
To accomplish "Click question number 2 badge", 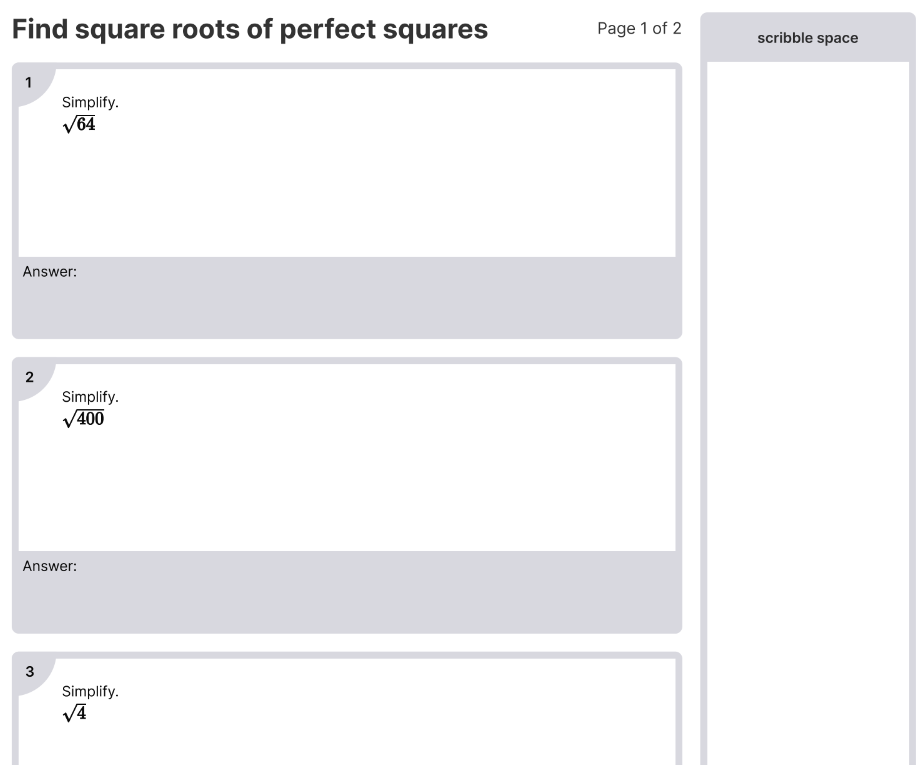I will [29, 377].
